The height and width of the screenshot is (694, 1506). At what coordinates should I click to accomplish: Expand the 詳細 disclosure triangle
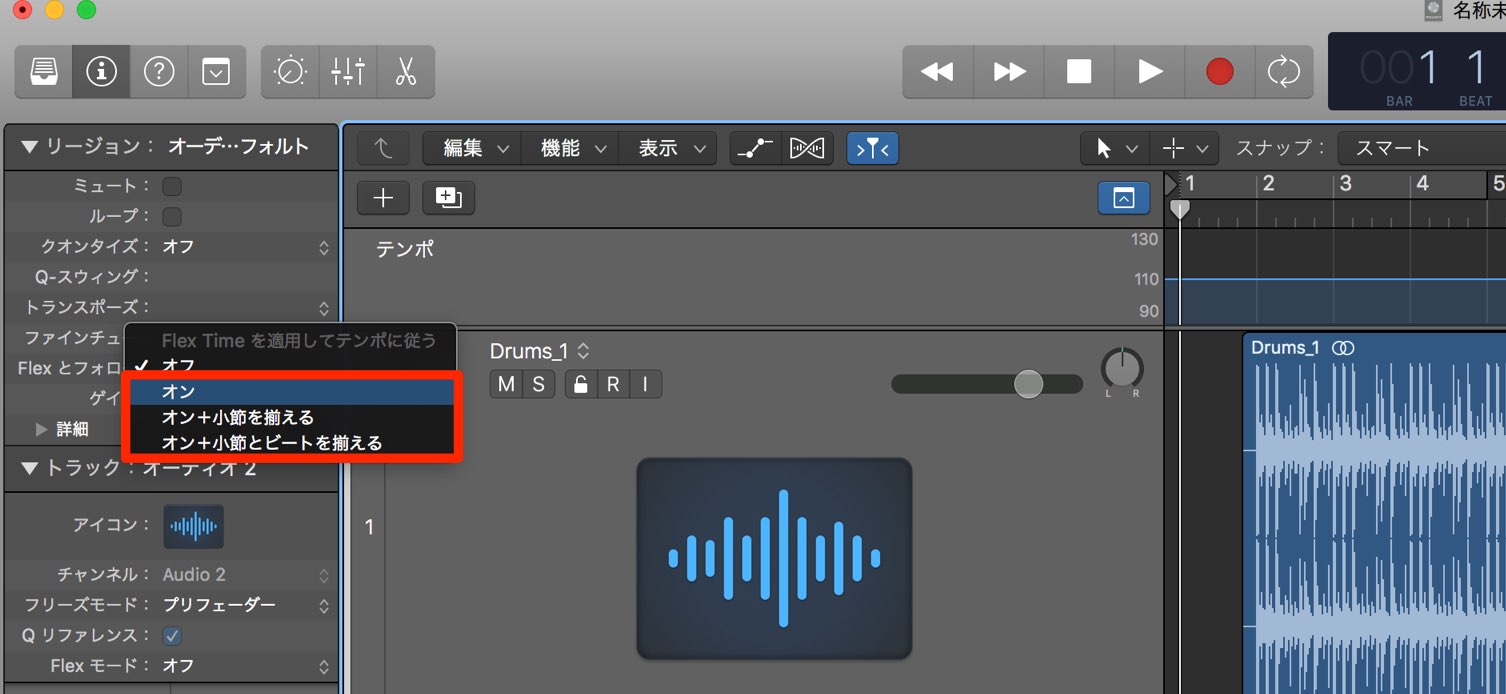click(41, 429)
